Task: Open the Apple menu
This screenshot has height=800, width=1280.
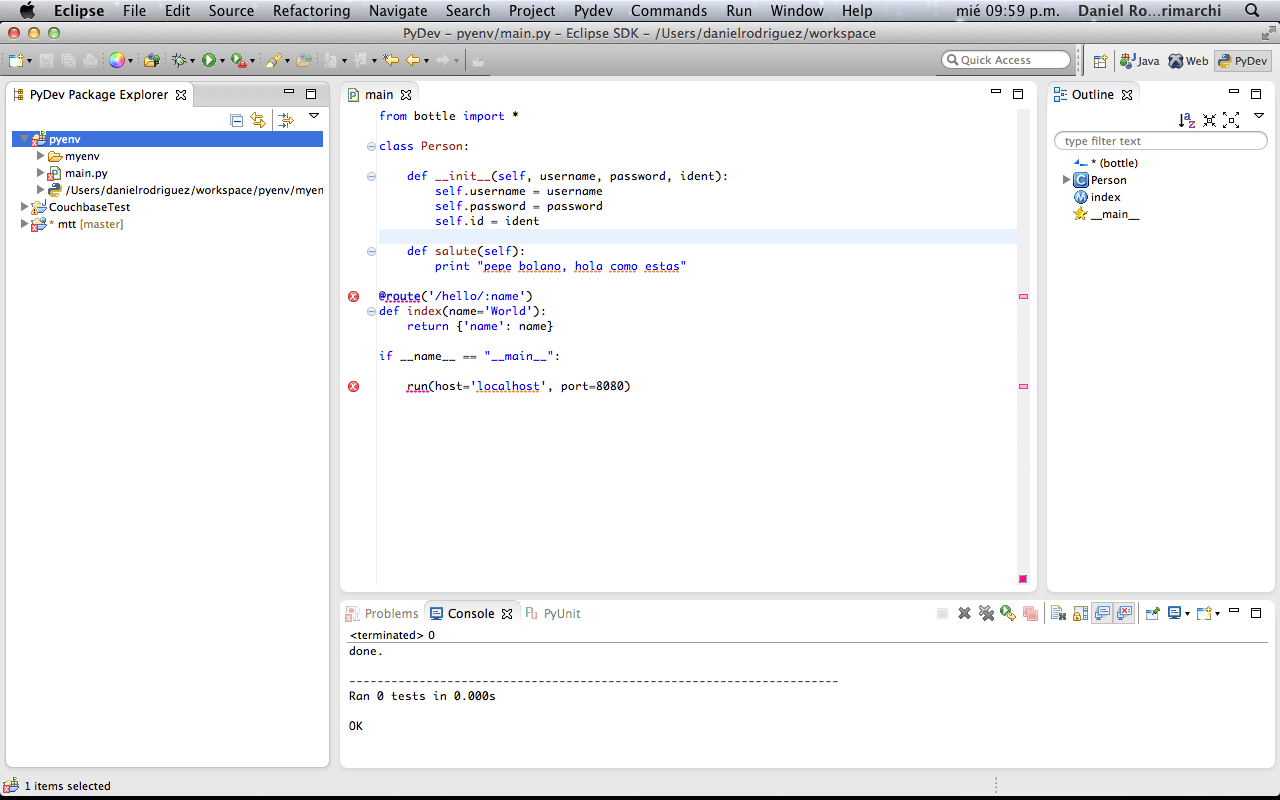Action: 27,11
